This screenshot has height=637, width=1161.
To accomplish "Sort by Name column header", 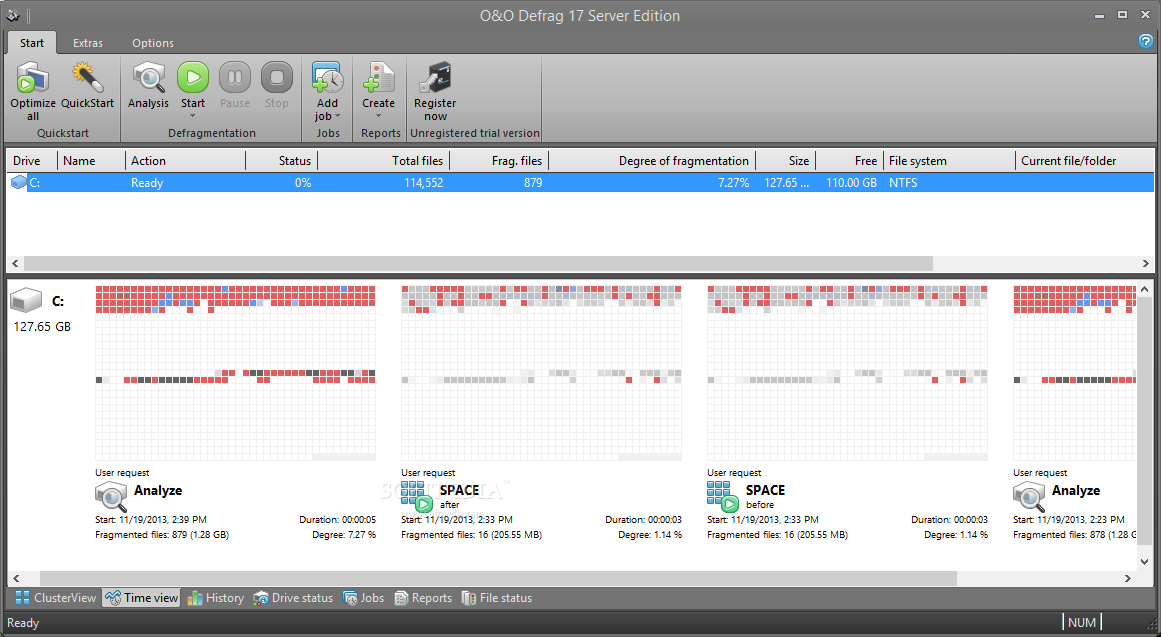I will pyautogui.click(x=91, y=161).
